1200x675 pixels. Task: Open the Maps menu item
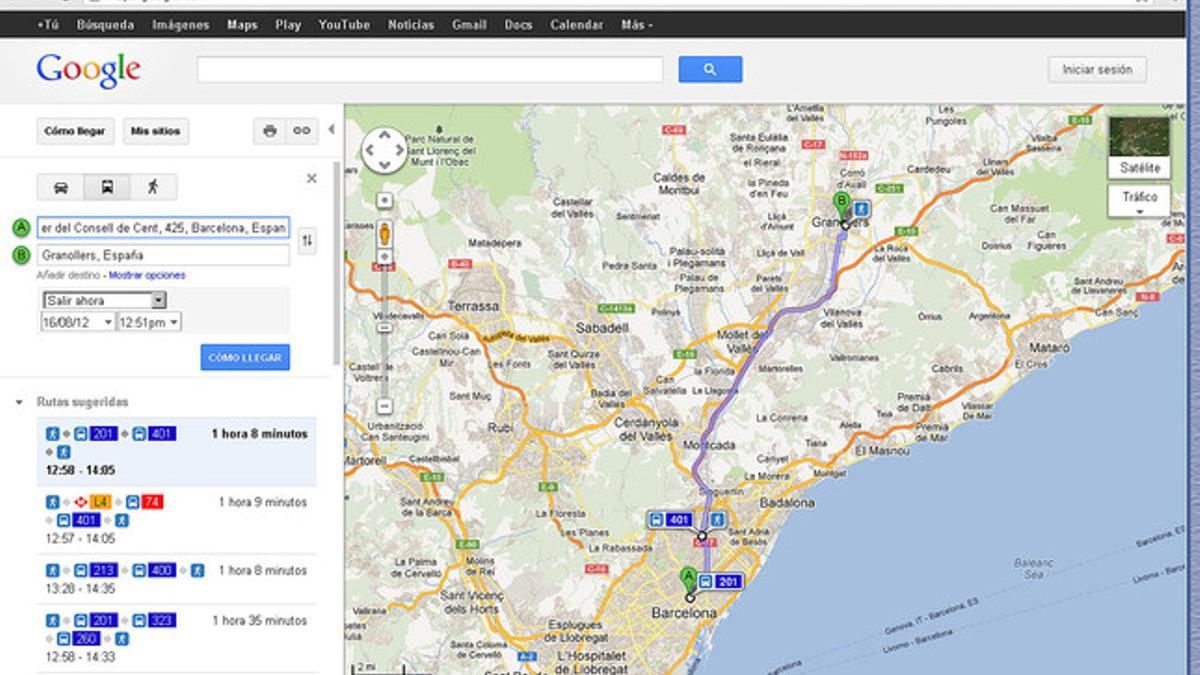pos(241,24)
